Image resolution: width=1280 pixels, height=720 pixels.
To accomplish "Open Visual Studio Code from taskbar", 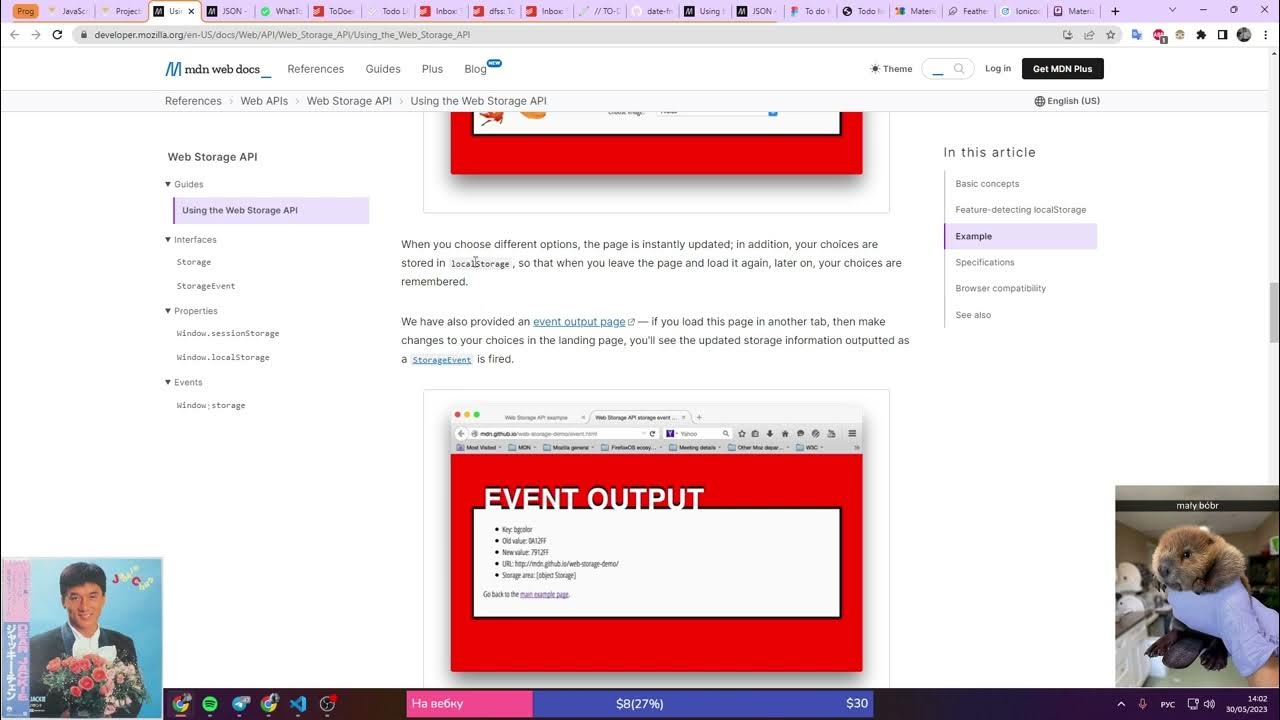I will point(298,704).
